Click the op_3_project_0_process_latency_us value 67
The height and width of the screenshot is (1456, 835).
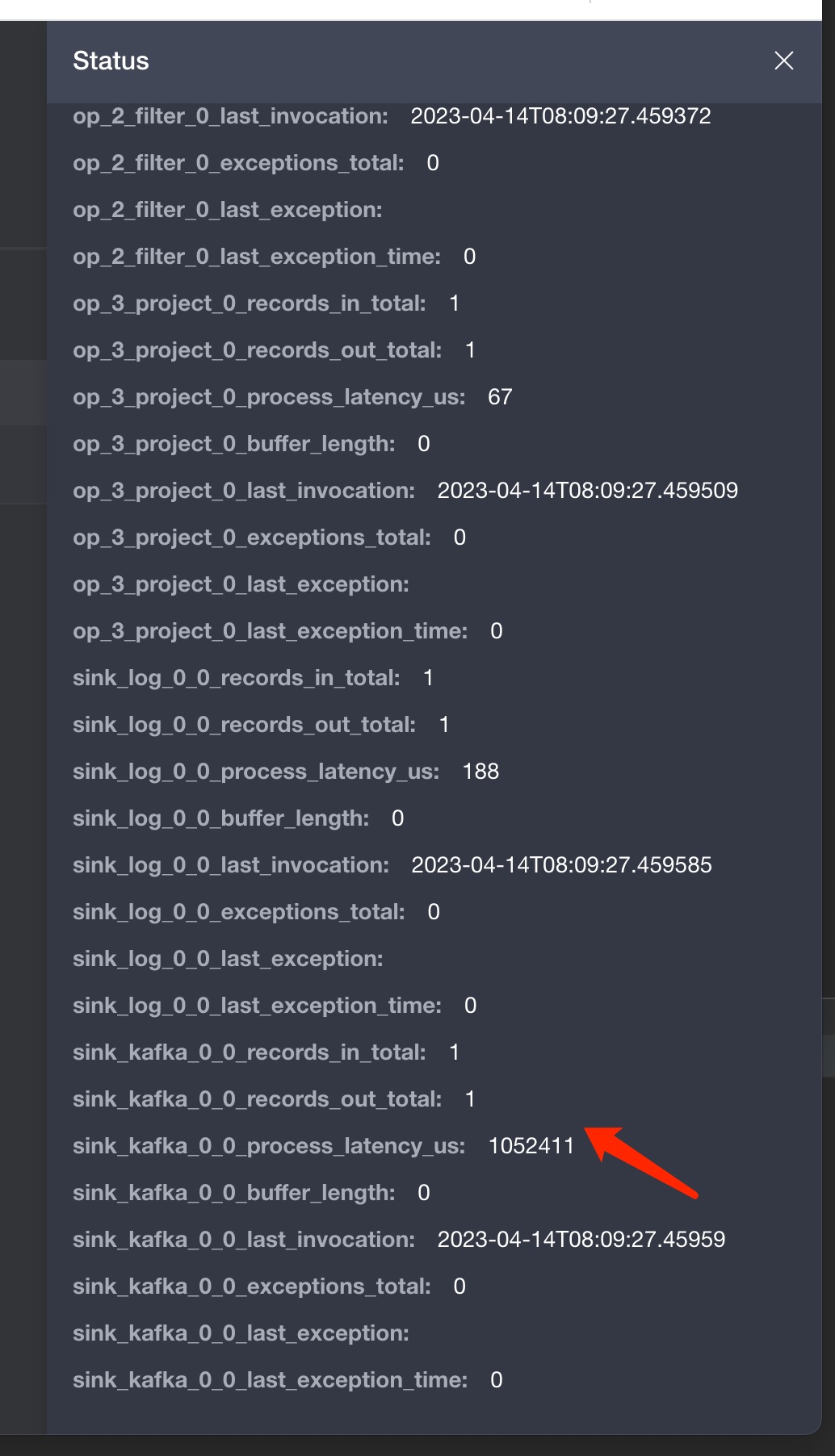tap(501, 397)
